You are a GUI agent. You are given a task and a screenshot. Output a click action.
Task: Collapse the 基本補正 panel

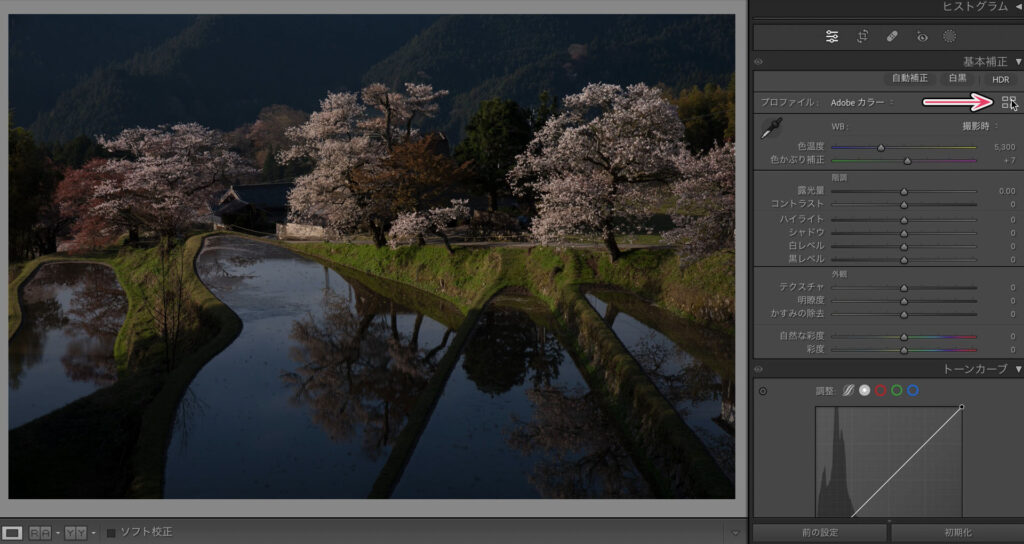point(1018,61)
